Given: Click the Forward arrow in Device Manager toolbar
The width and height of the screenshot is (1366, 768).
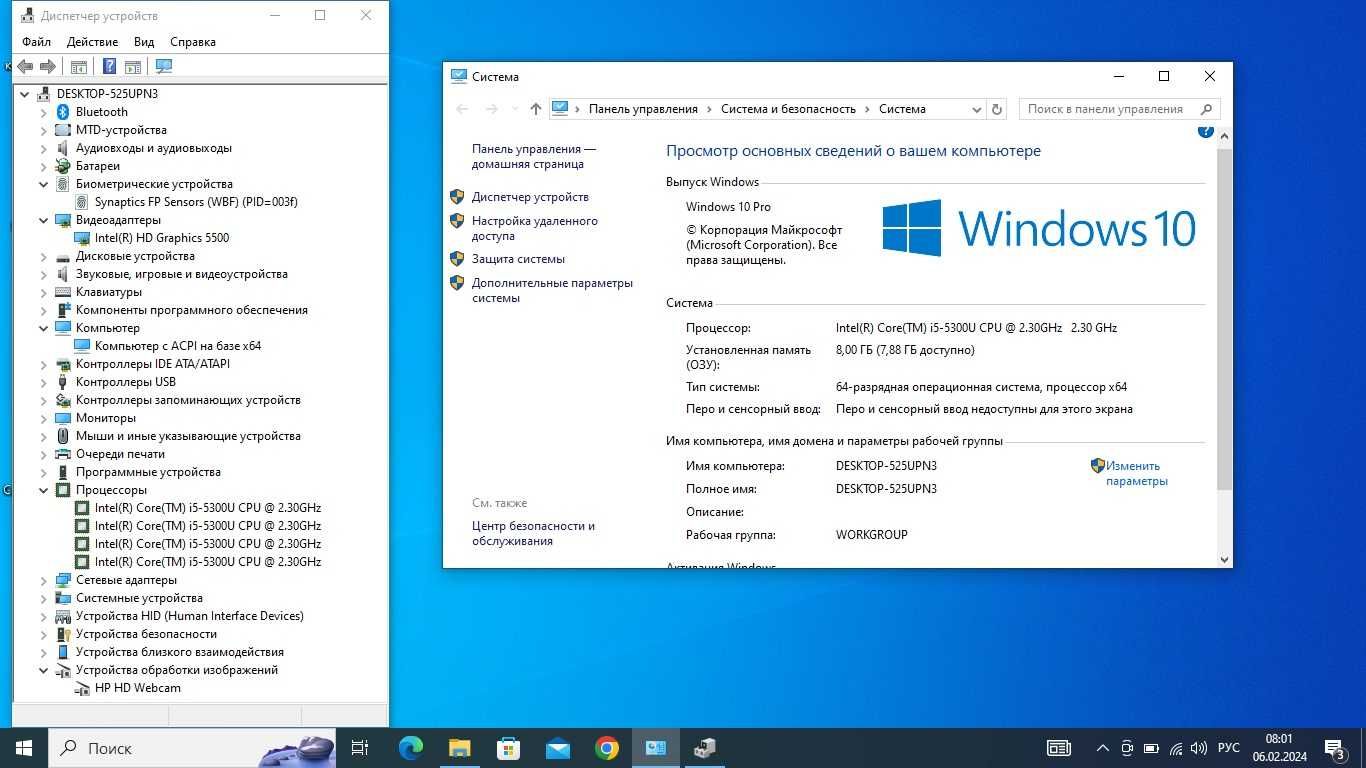Looking at the screenshot, I should (x=47, y=67).
